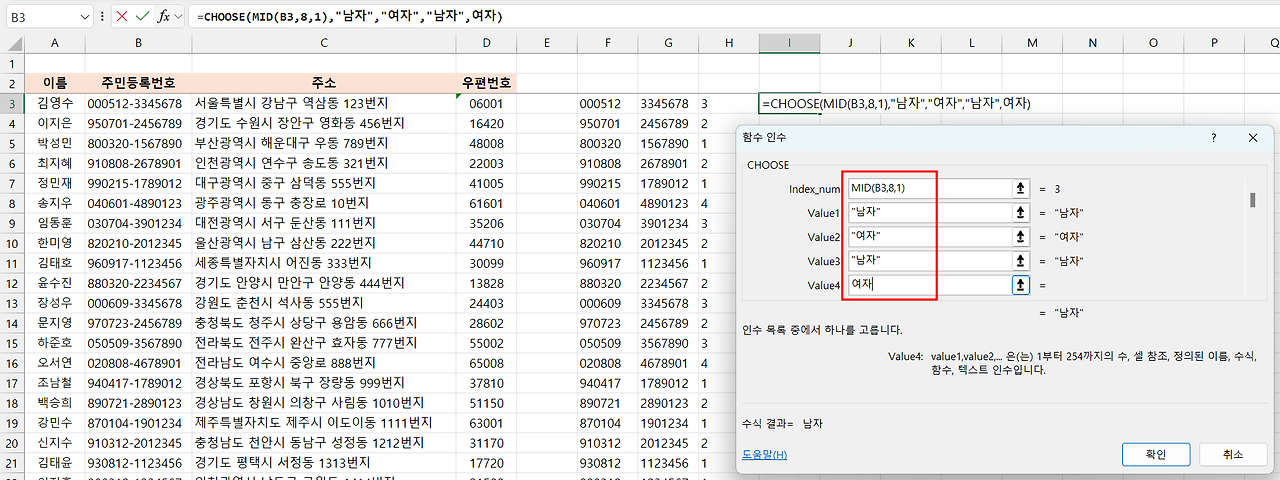Expand the formula bar dropdown arrow
1280x480 pixels.
click(x=179, y=17)
